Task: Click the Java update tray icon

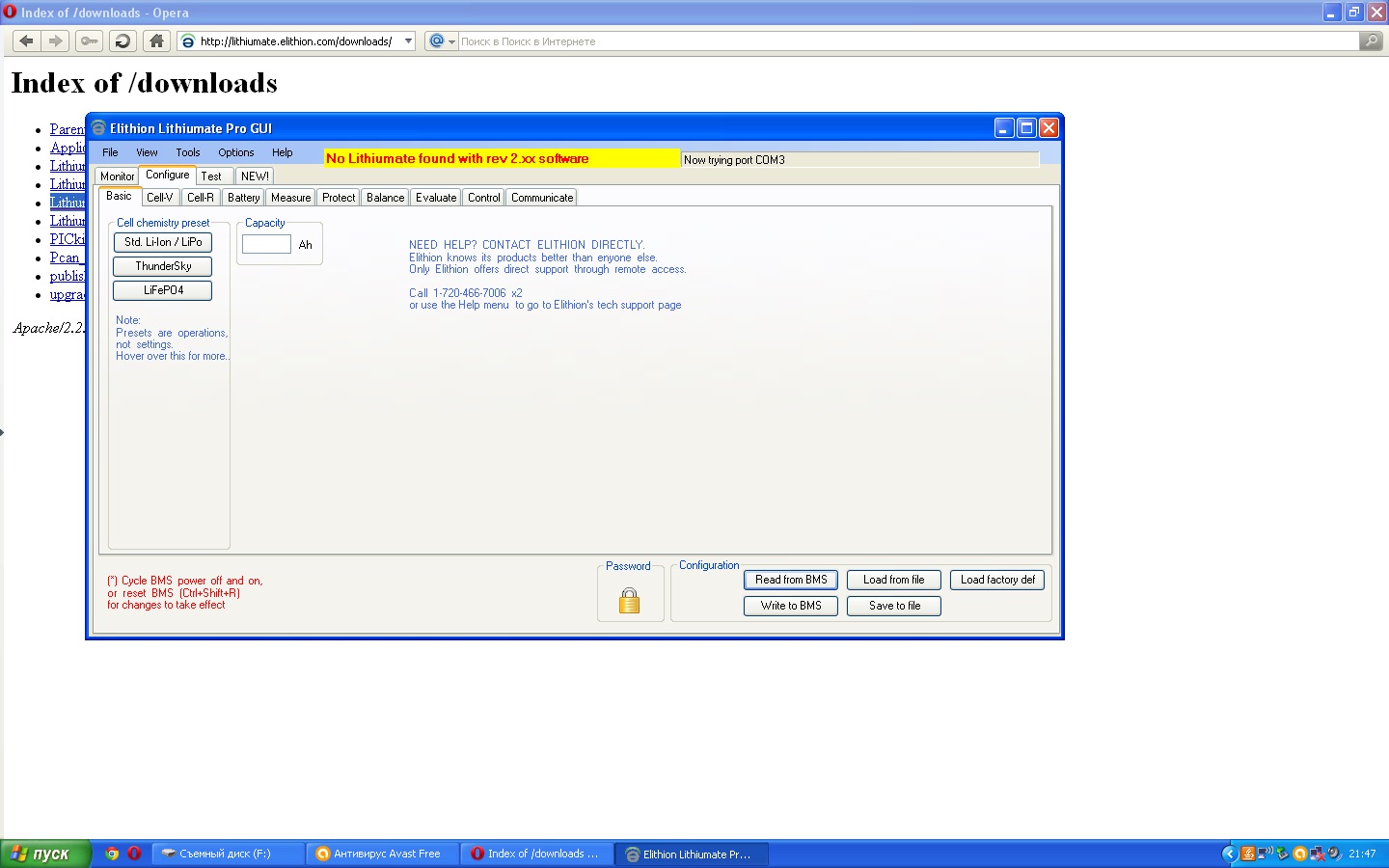Action: tap(1248, 854)
